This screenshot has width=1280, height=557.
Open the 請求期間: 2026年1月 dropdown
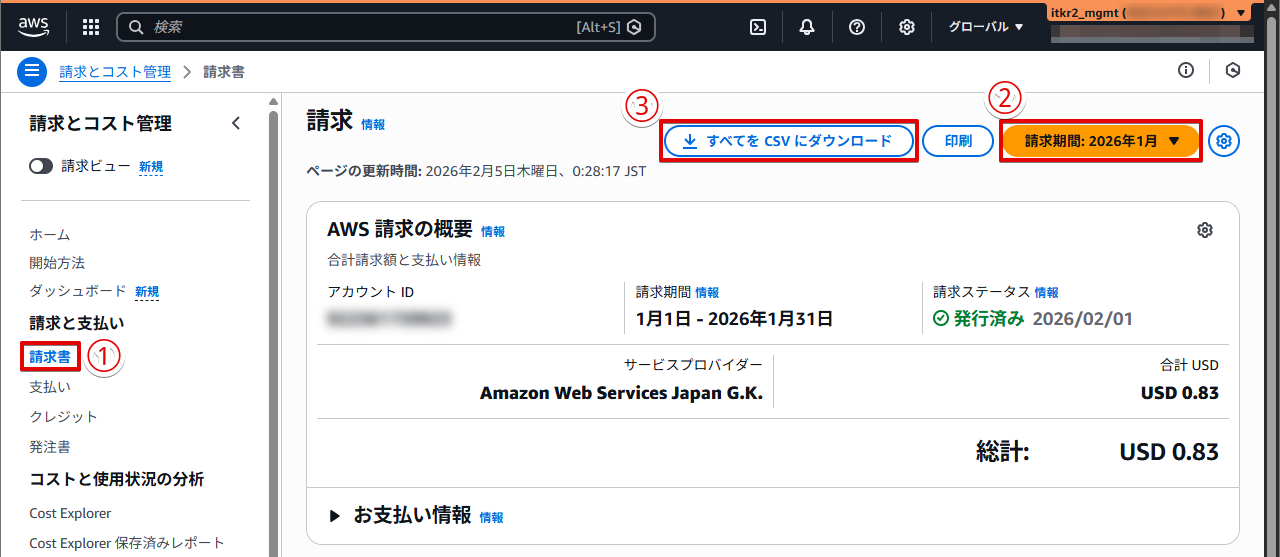(1101, 141)
